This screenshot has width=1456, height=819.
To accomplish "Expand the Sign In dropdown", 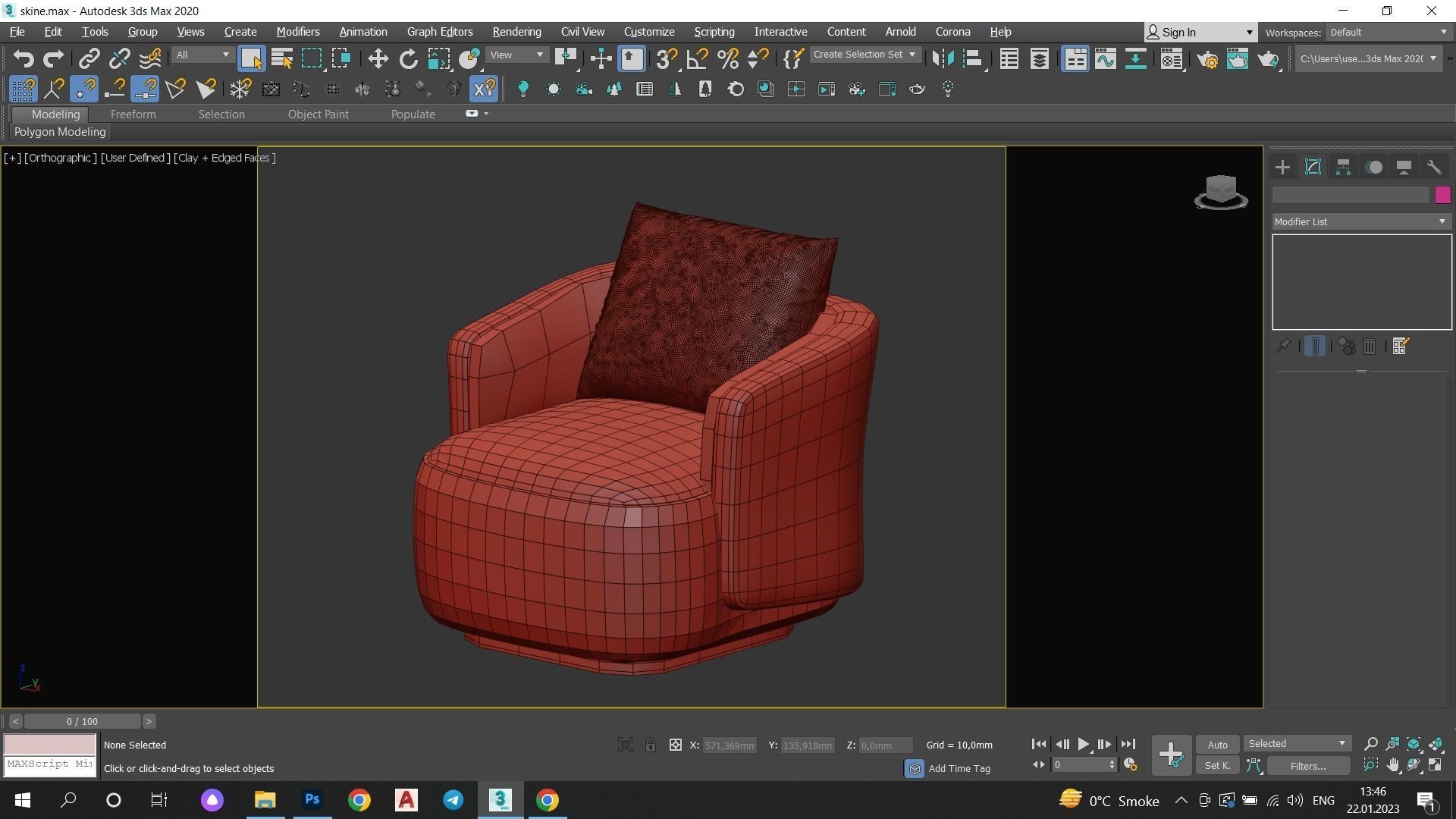I will [x=1249, y=32].
